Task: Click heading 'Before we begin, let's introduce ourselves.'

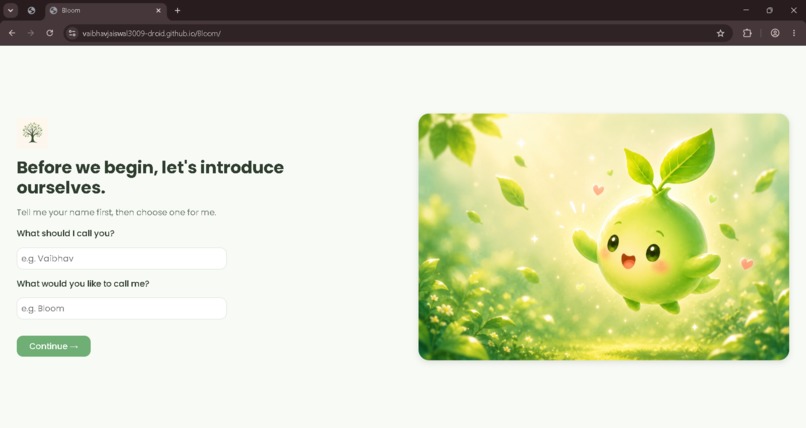Action: tap(150, 177)
